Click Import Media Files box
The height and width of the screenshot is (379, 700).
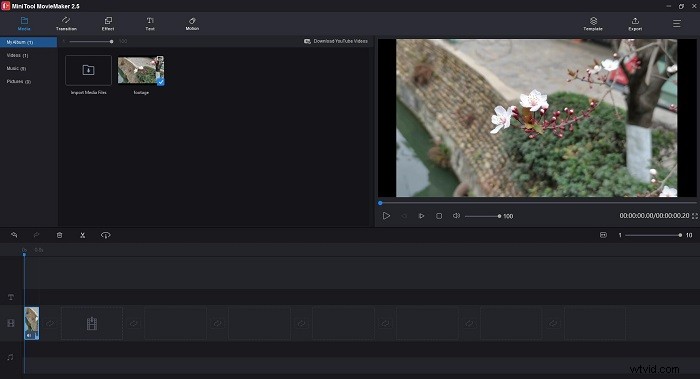click(88, 70)
